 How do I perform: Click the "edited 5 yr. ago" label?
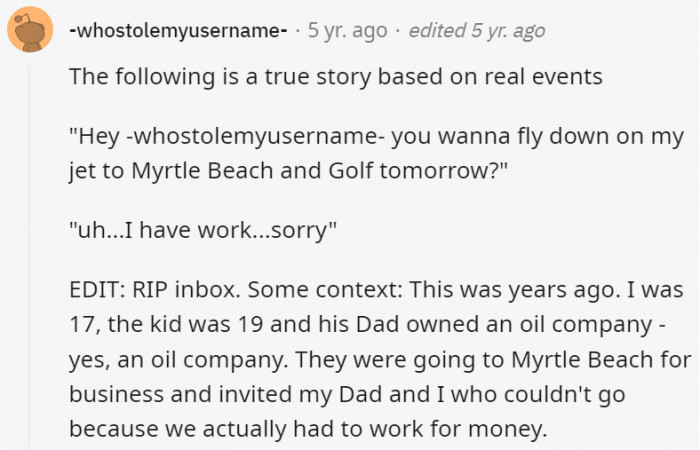tap(477, 30)
